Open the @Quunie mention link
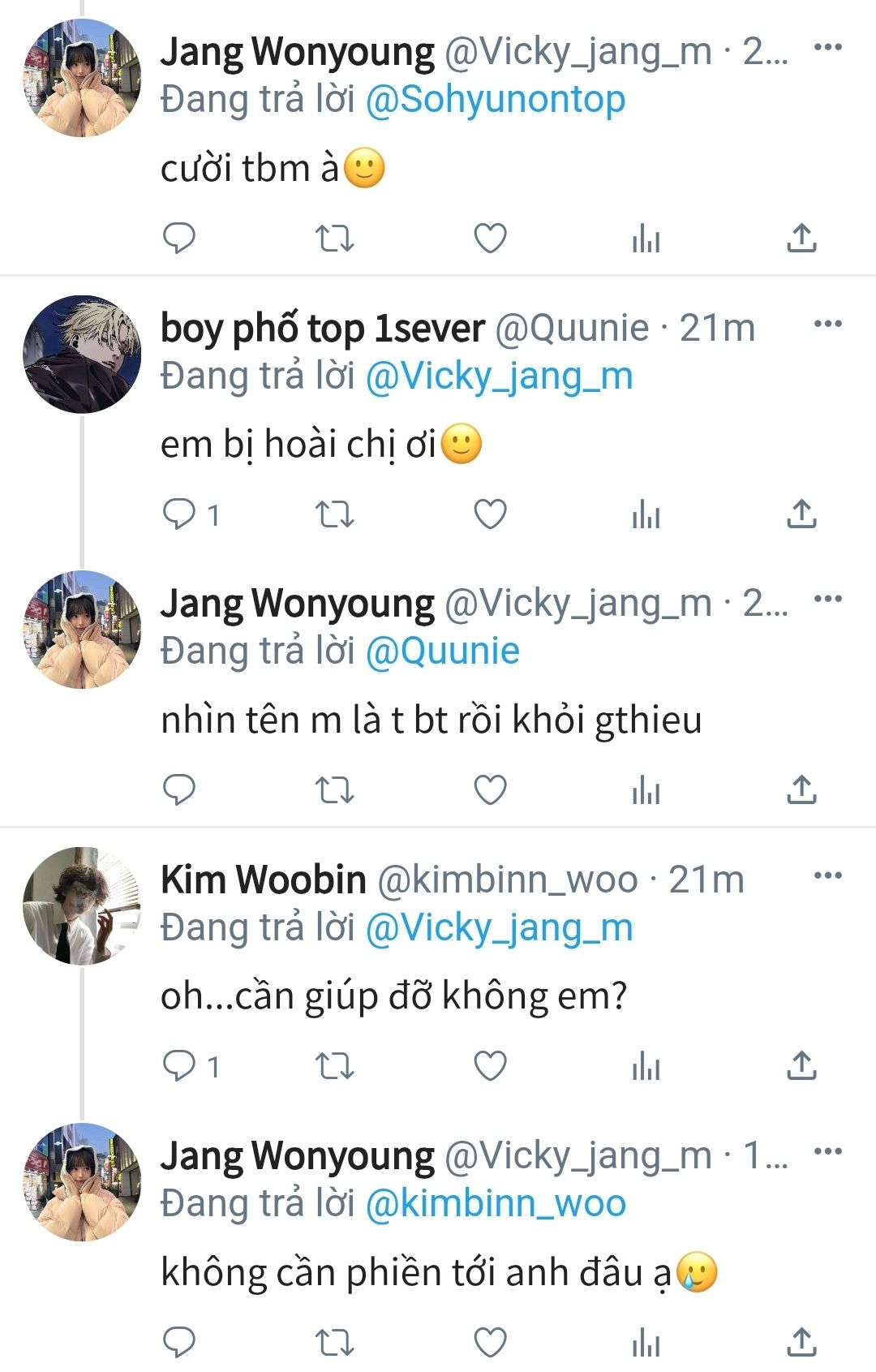 (x=442, y=652)
